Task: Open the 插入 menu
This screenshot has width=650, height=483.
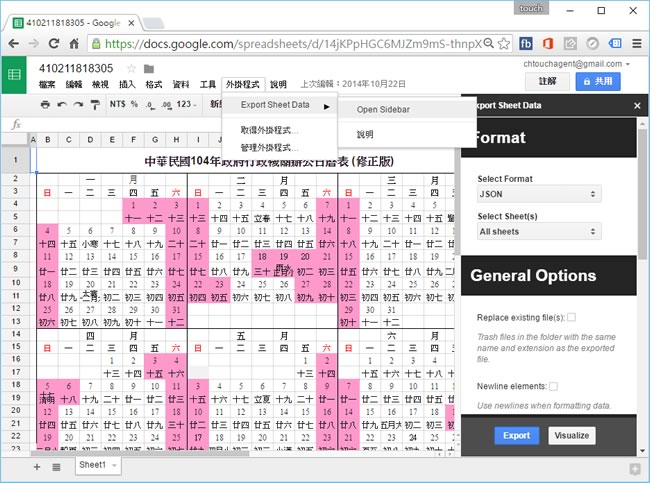Action: [127, 85]
